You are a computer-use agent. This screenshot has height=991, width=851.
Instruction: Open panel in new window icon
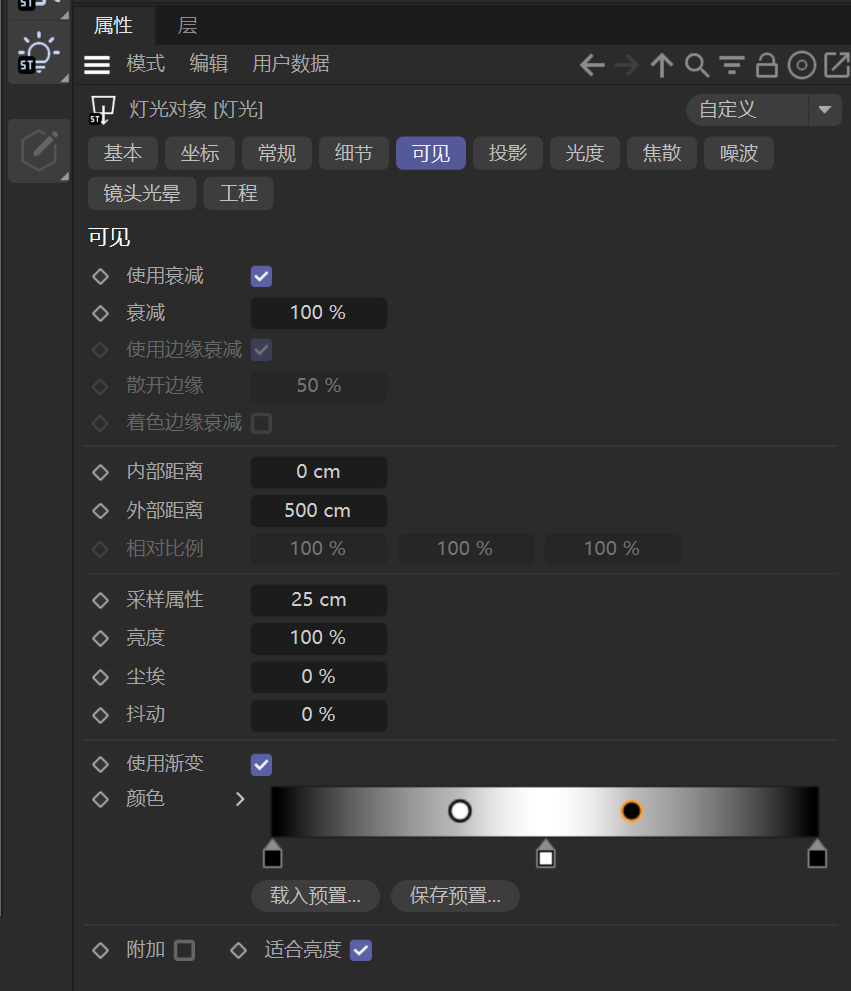(835, 66)
